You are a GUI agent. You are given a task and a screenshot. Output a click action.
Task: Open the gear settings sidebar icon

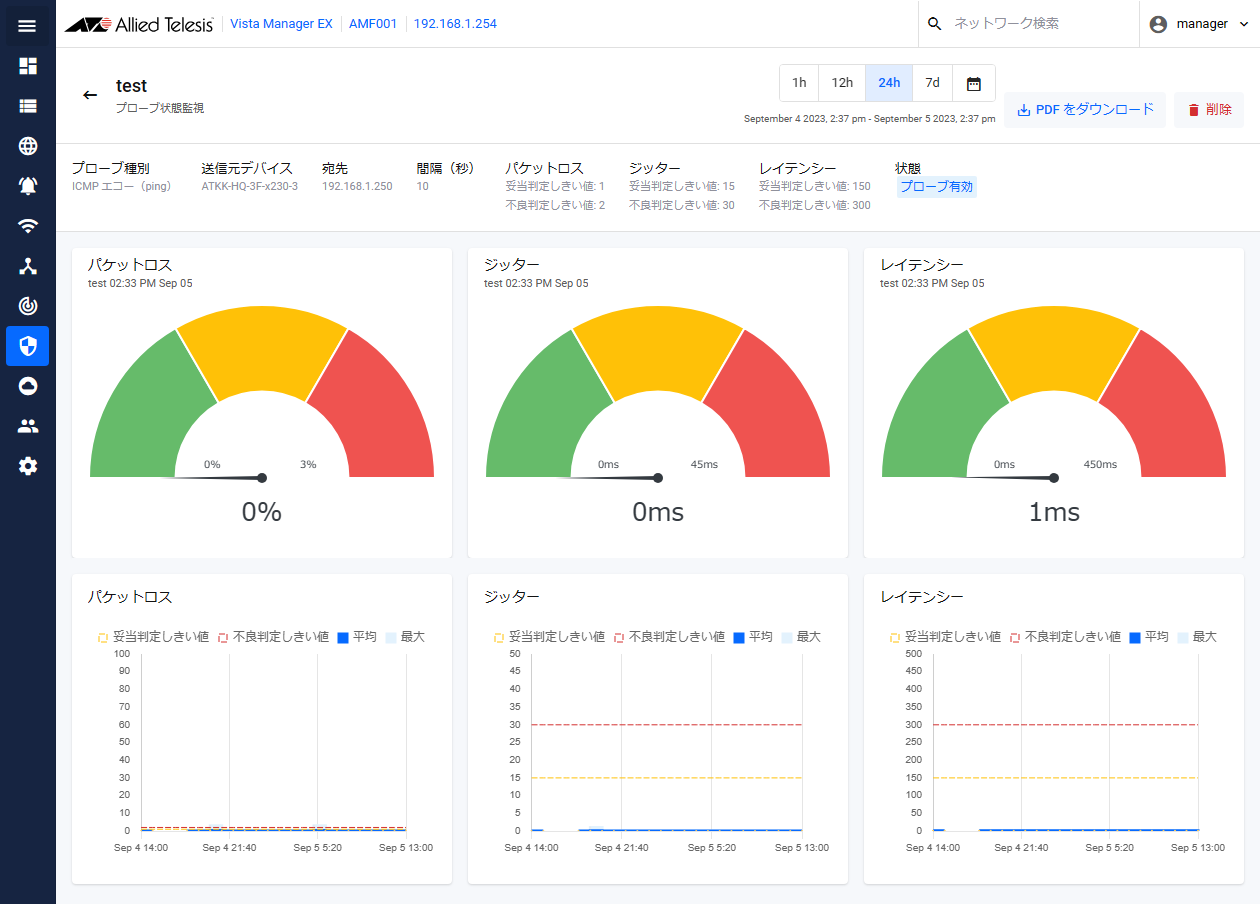[x=27, y=466]
